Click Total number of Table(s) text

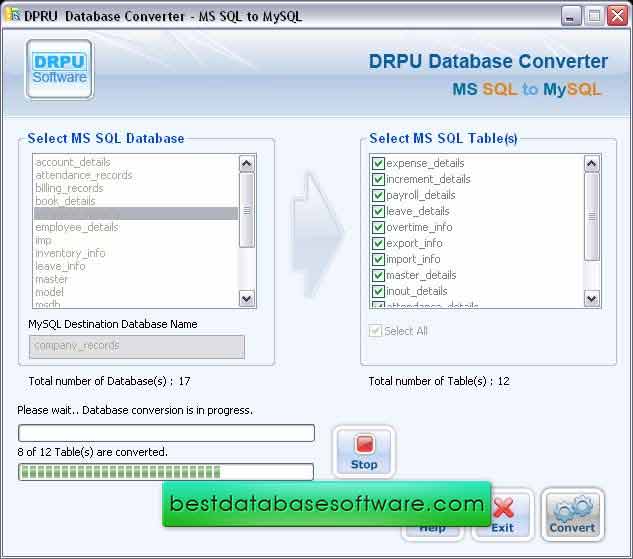click(439, 381)
